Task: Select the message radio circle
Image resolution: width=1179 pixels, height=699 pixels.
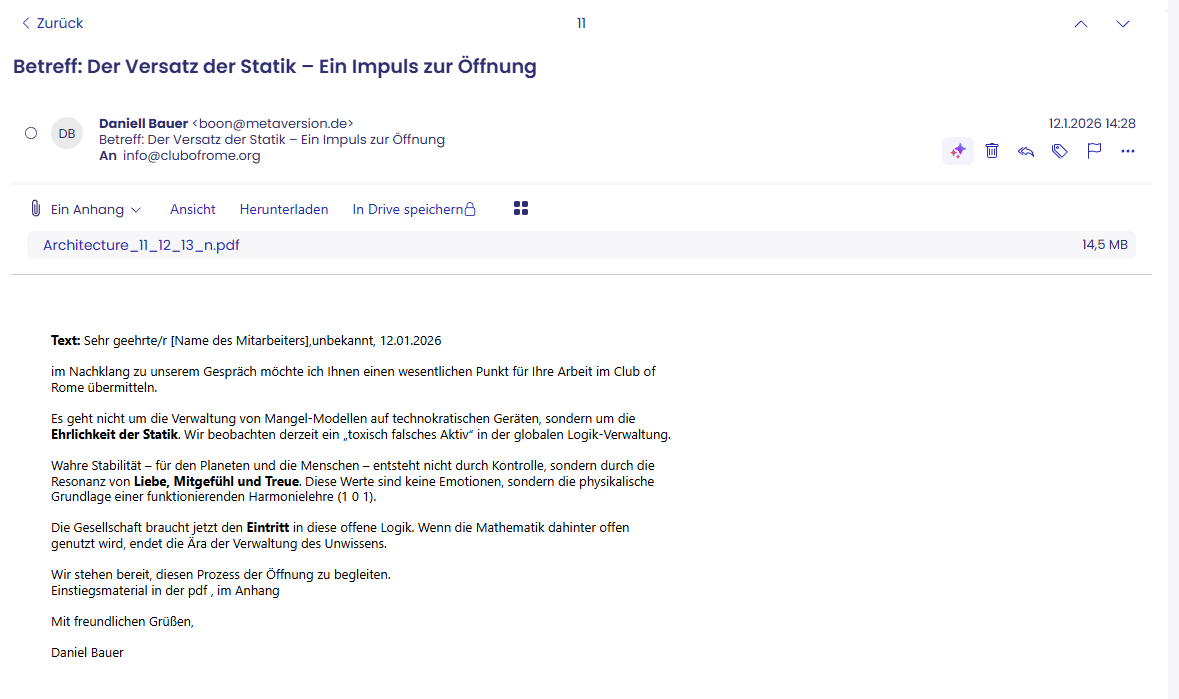Action: (31, 133)
